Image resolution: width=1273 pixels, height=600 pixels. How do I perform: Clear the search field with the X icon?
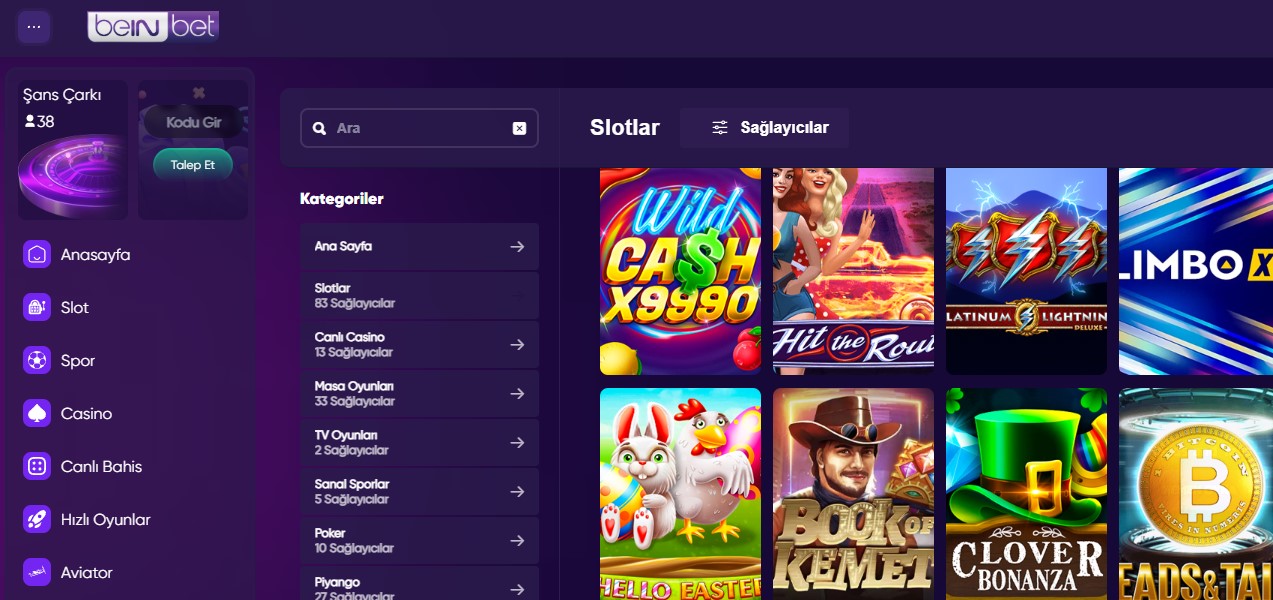pos(518,128)
